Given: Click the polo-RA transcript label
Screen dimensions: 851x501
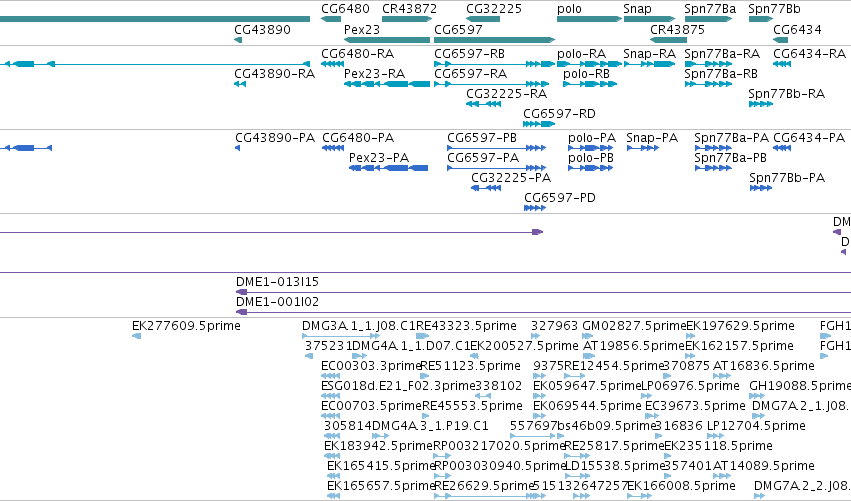Looking at the screenshot, I should [581, 54].
